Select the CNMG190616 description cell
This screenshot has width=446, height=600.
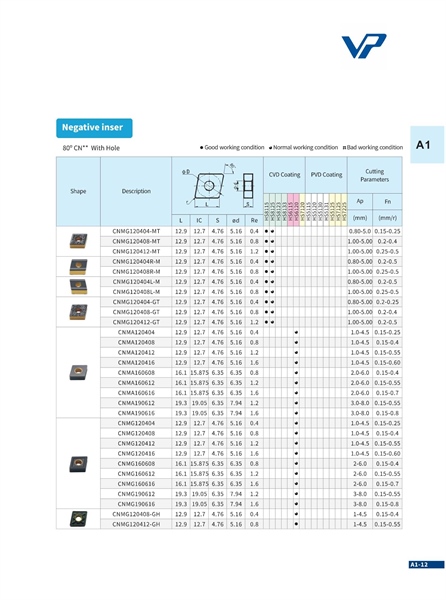[x=136, y=504]
